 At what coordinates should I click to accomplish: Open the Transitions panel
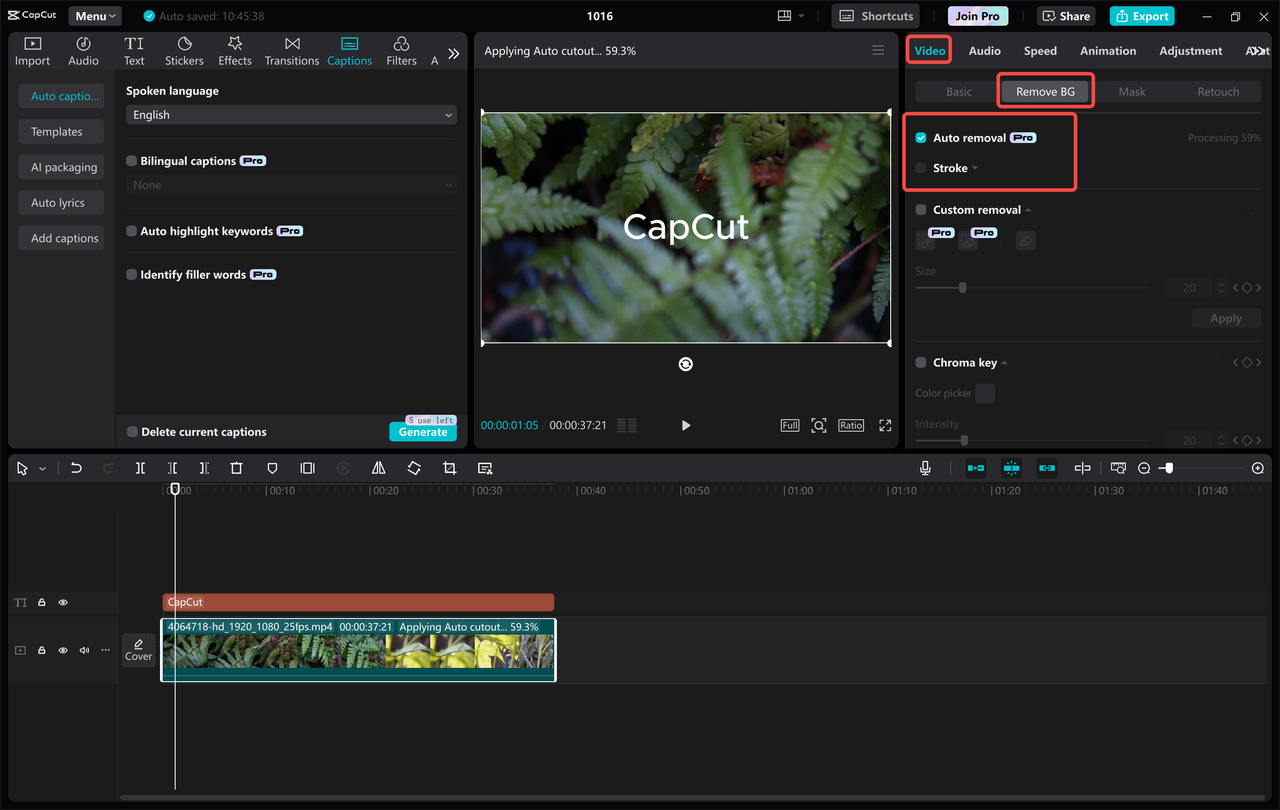(291, 50)
